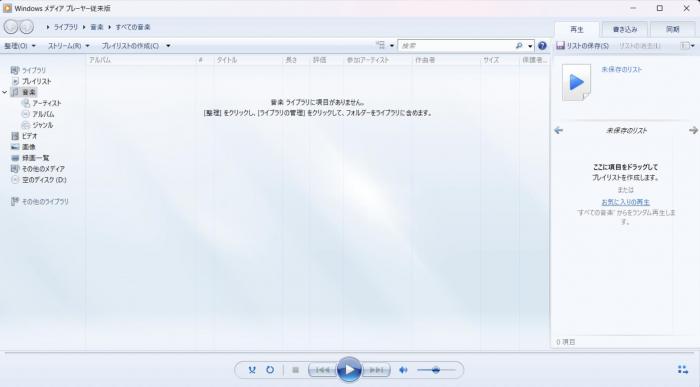Open the Help question mark icon
The image size is (700, 387).
542,46
